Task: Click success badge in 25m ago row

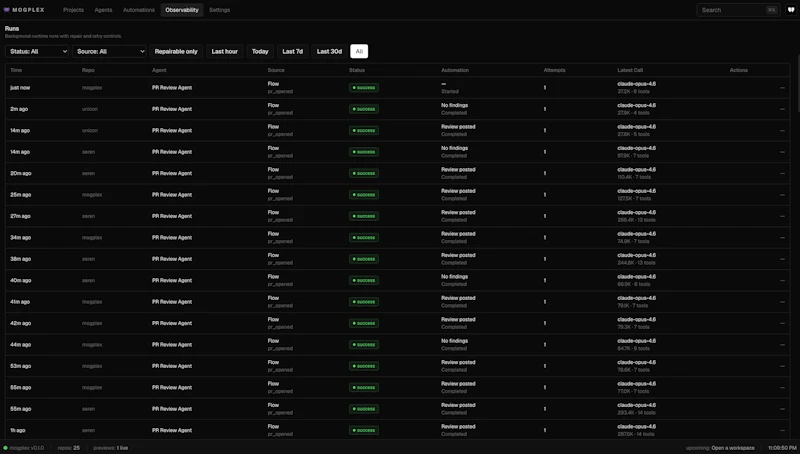Action: pos(364,195)
